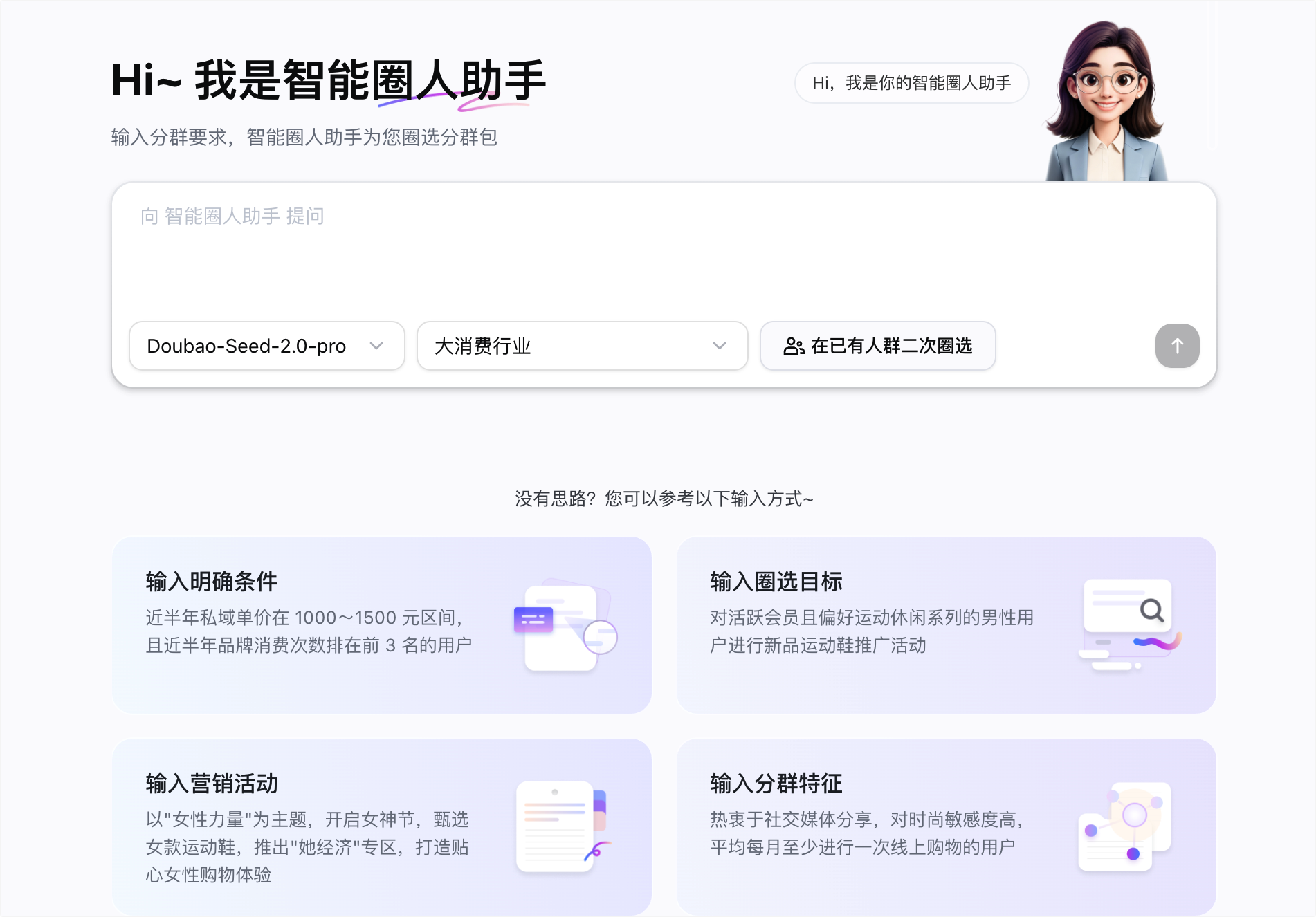Click chevron arrow of the 大消费行业 selector

[720, 346]
